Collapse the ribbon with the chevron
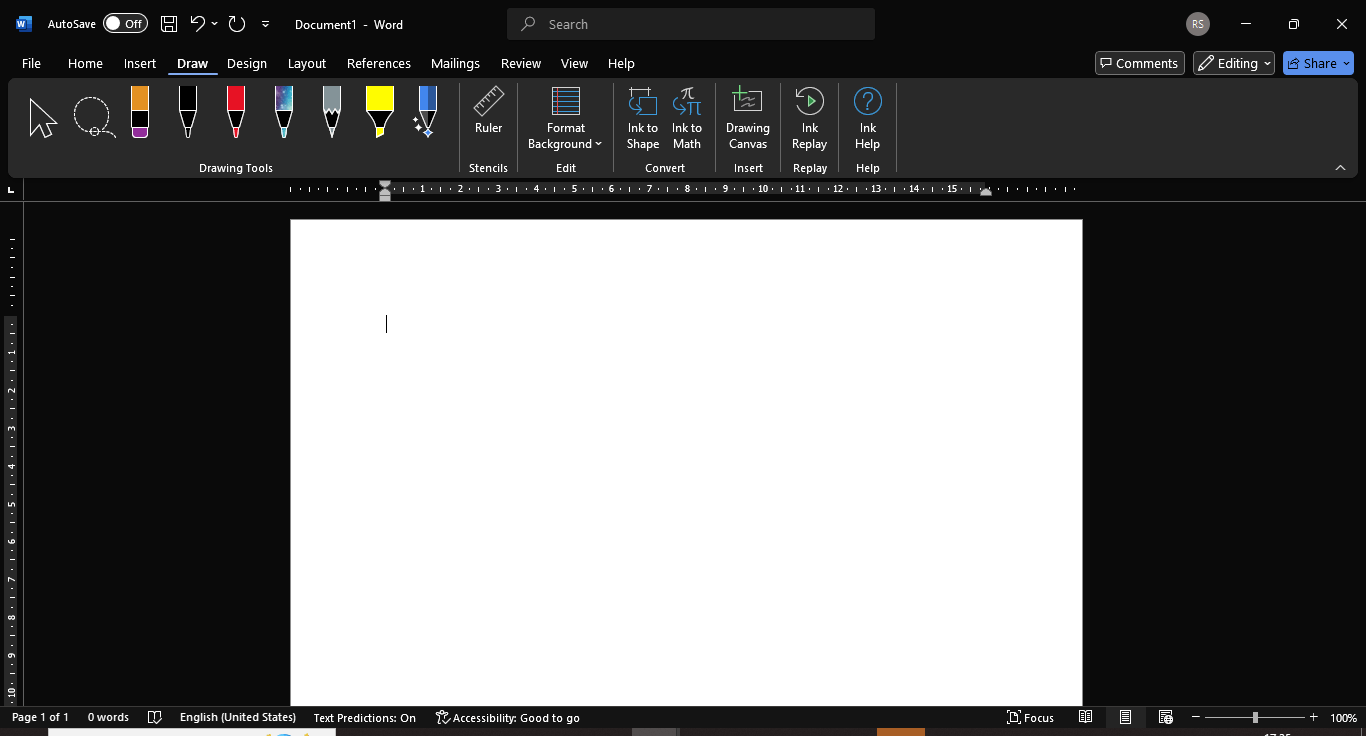The height and width of the screenshot is (736, 1366). pyautogui.click(x=1340, y=168)
